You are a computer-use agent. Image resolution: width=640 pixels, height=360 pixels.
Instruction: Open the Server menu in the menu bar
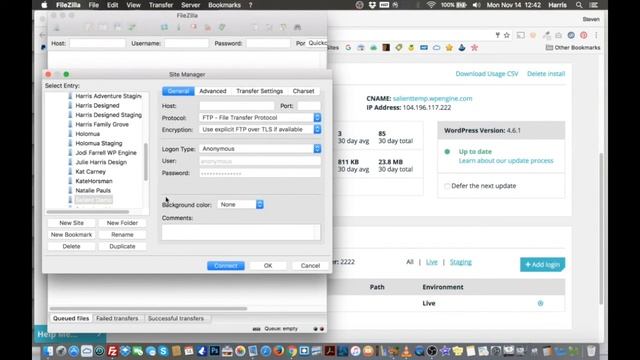pyautogui.click(x=190, y=5)
